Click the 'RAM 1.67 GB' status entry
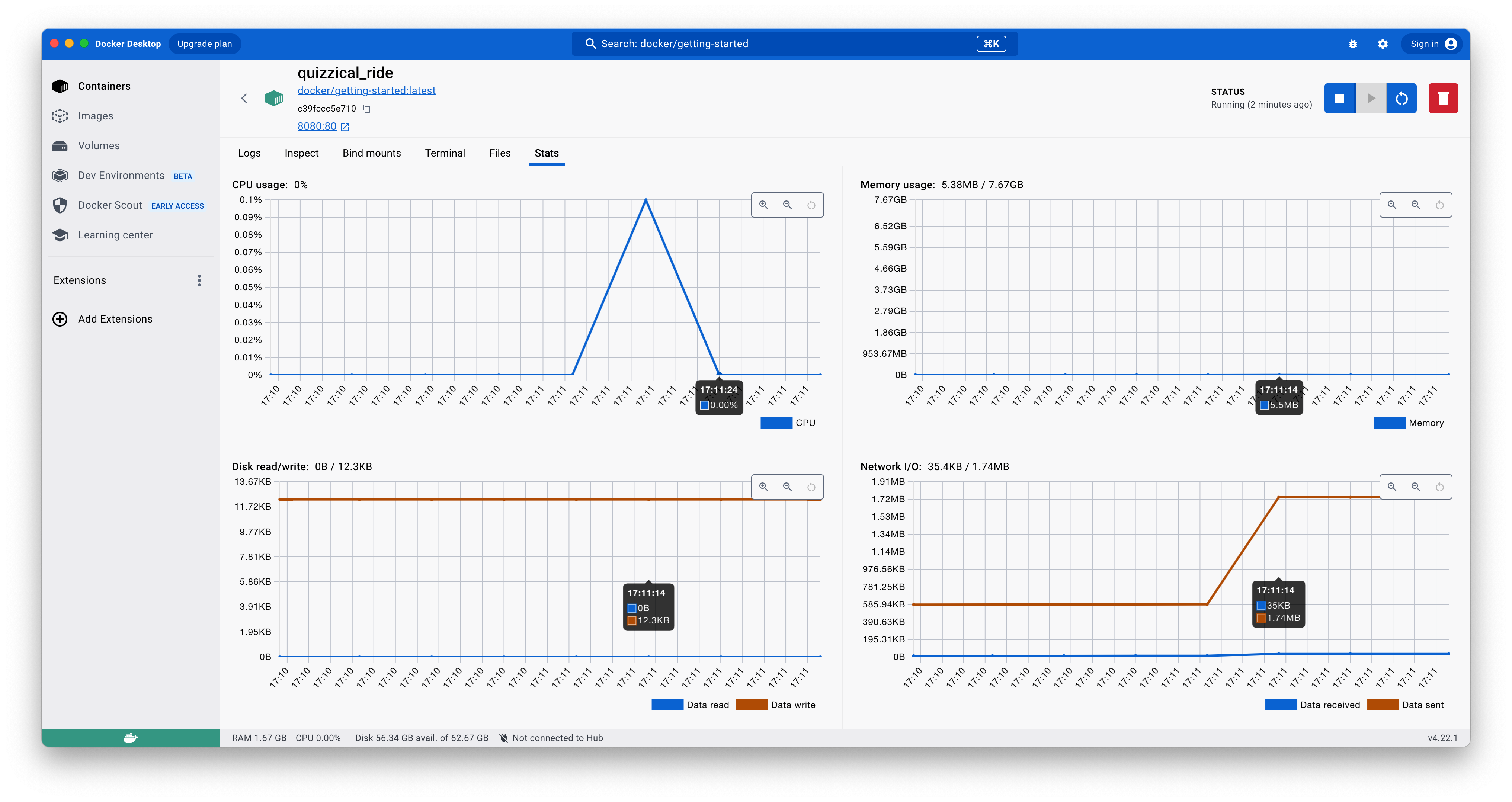 click(259, 738)
